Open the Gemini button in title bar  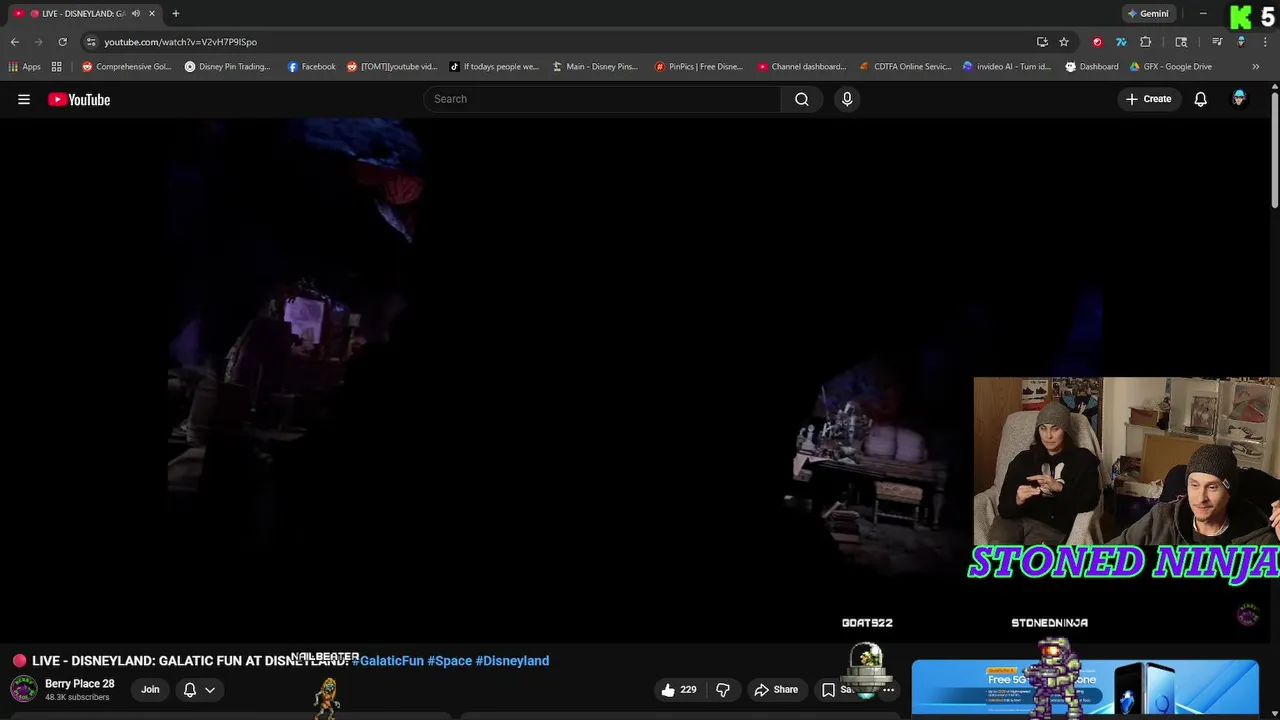coord(1148,14)
